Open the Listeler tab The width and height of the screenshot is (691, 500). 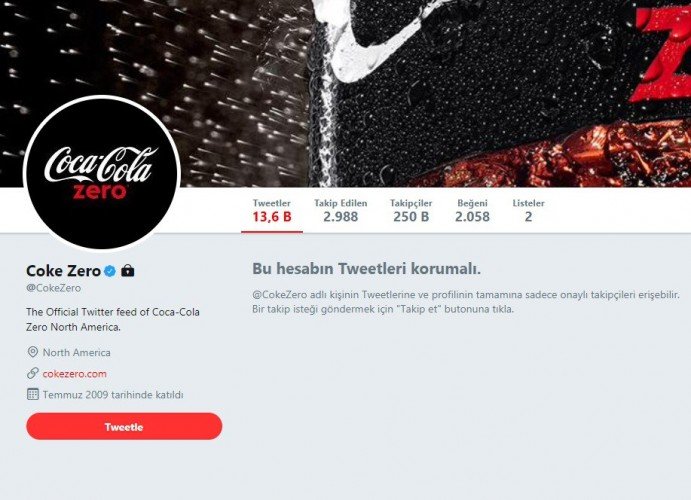click(x=528, y=211)
